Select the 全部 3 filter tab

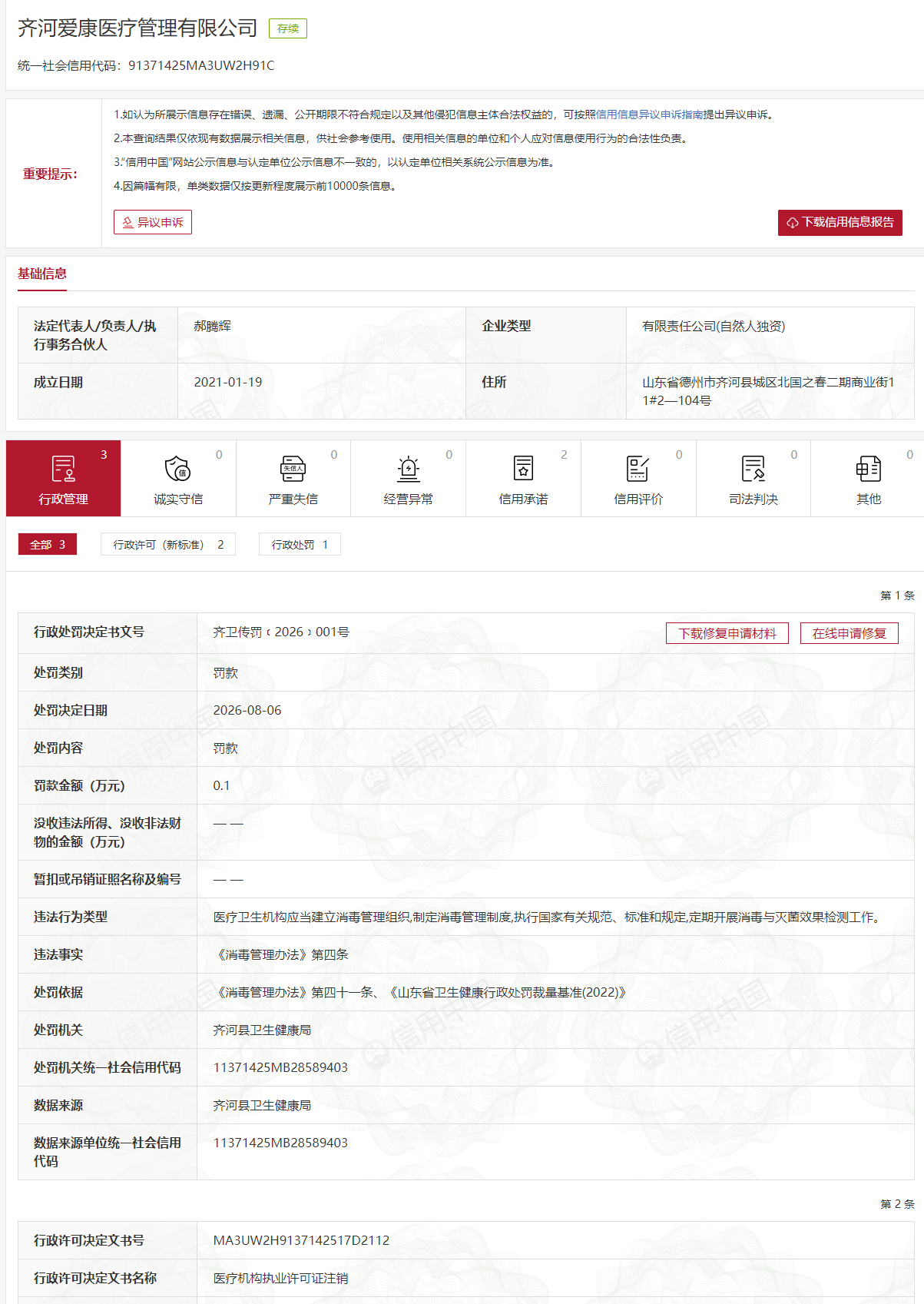[x=48, y=544]
